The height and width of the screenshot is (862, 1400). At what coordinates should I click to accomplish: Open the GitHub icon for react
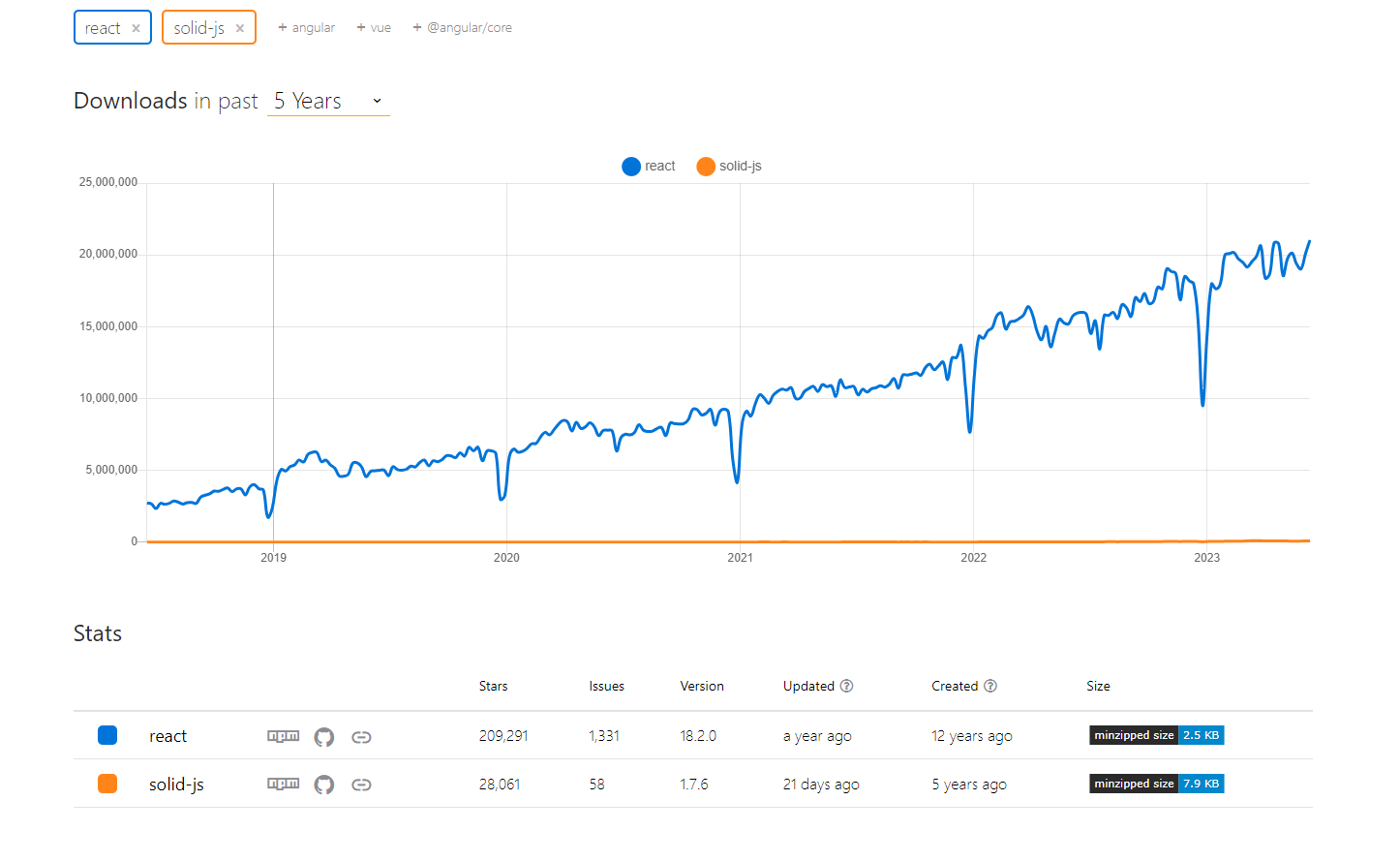tap(324, 737)
